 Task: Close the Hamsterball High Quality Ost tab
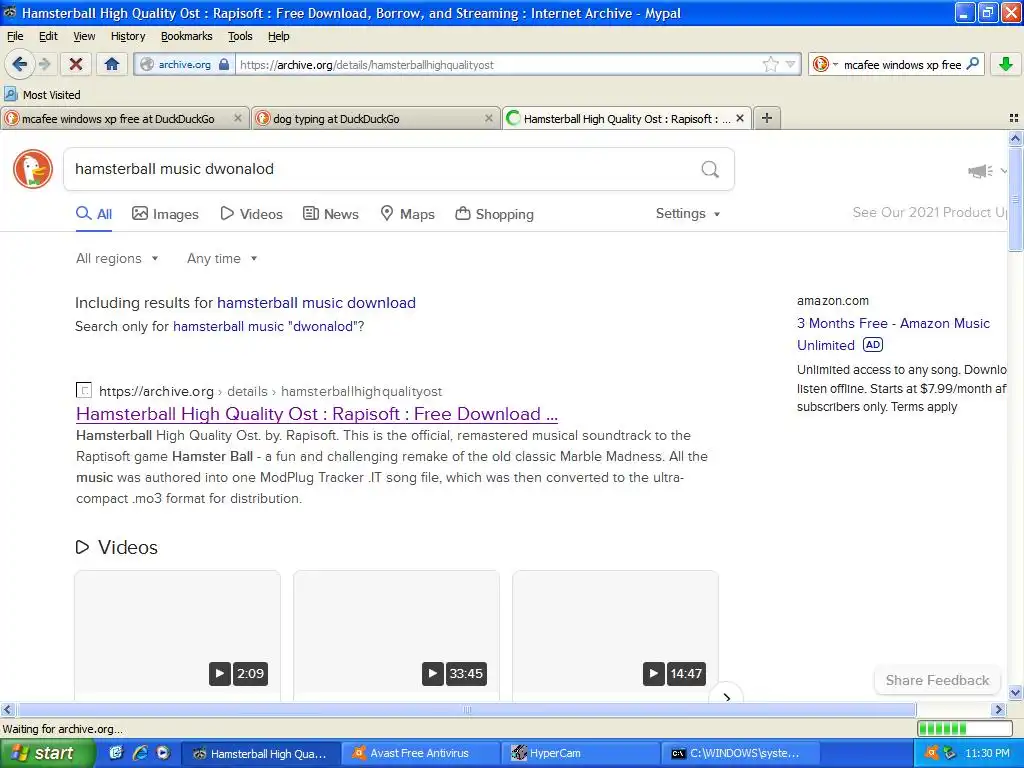(739, 118)
